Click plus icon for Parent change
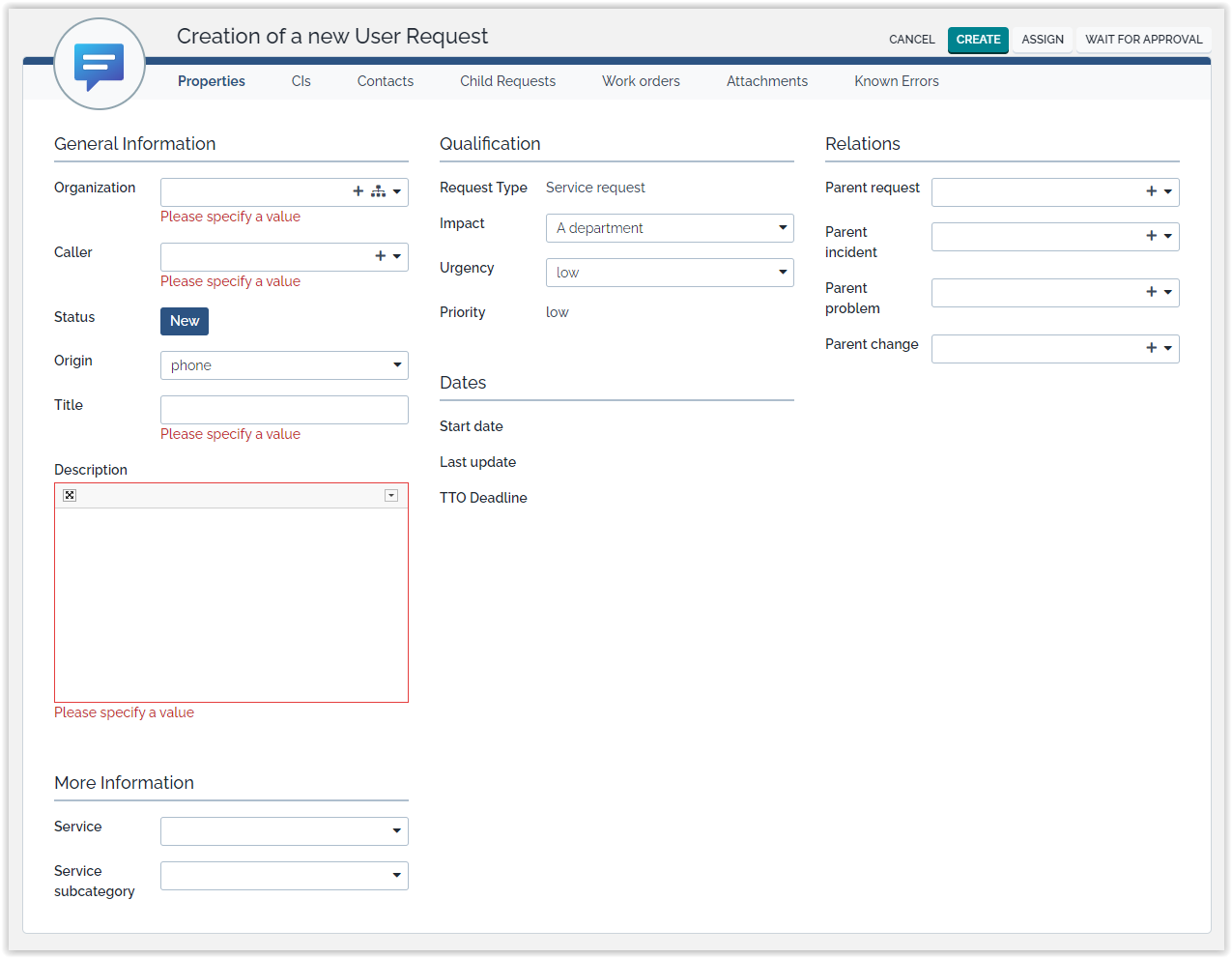The width and height of the screenshot is (1232, 958). coord(1151,348)
